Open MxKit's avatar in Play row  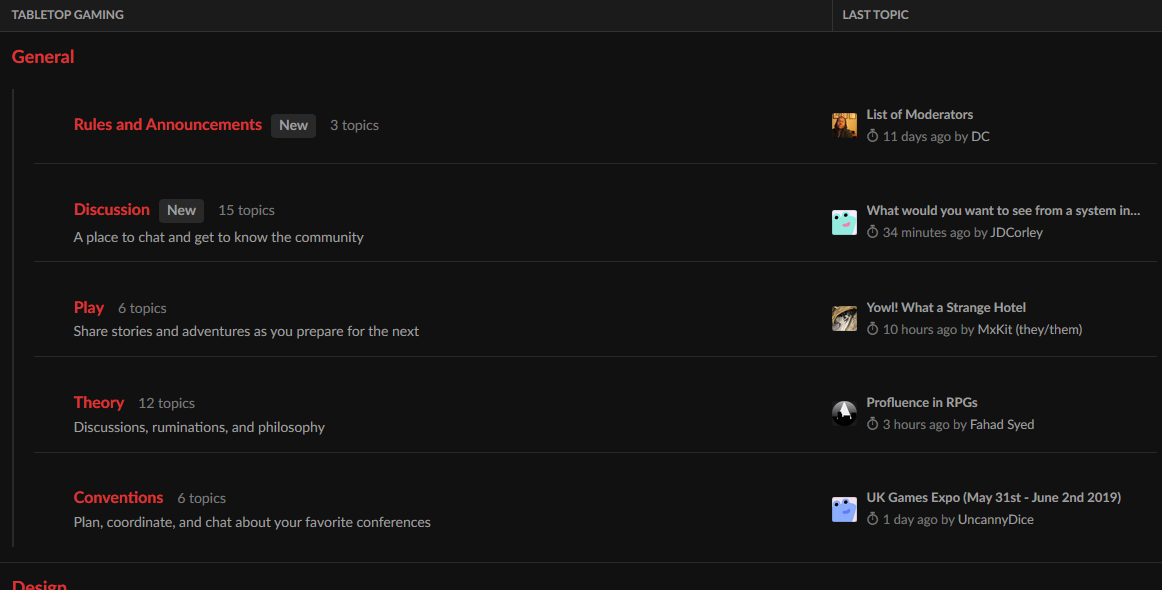pyautogui.click(x=844, y=318)
